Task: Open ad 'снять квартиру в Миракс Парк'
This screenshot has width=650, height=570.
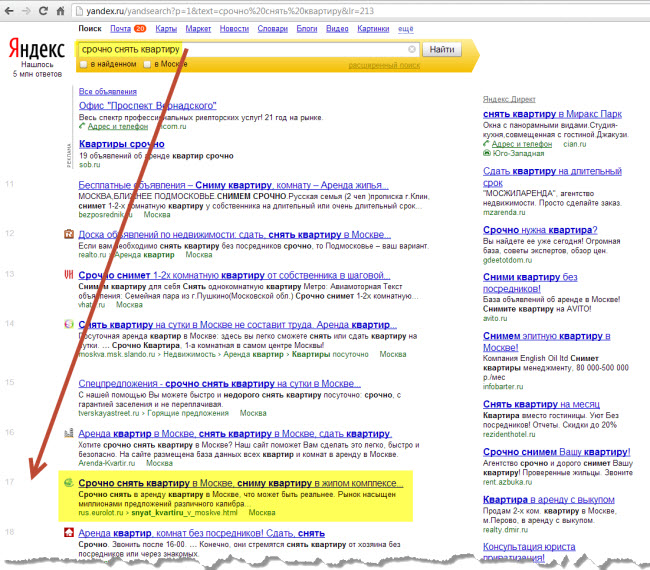Action: (552, 114)
